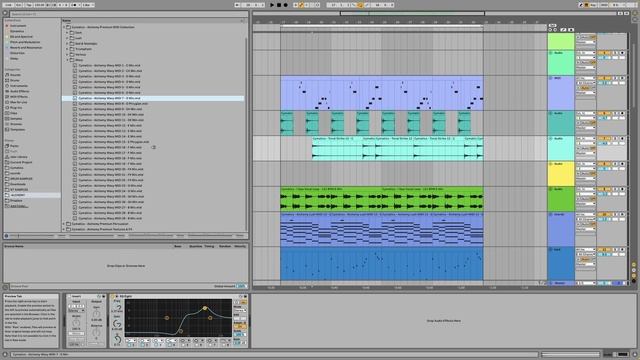Arm the MIDI track for recording
The height and width of the screenshot is (360, 640).
point(622,78)
